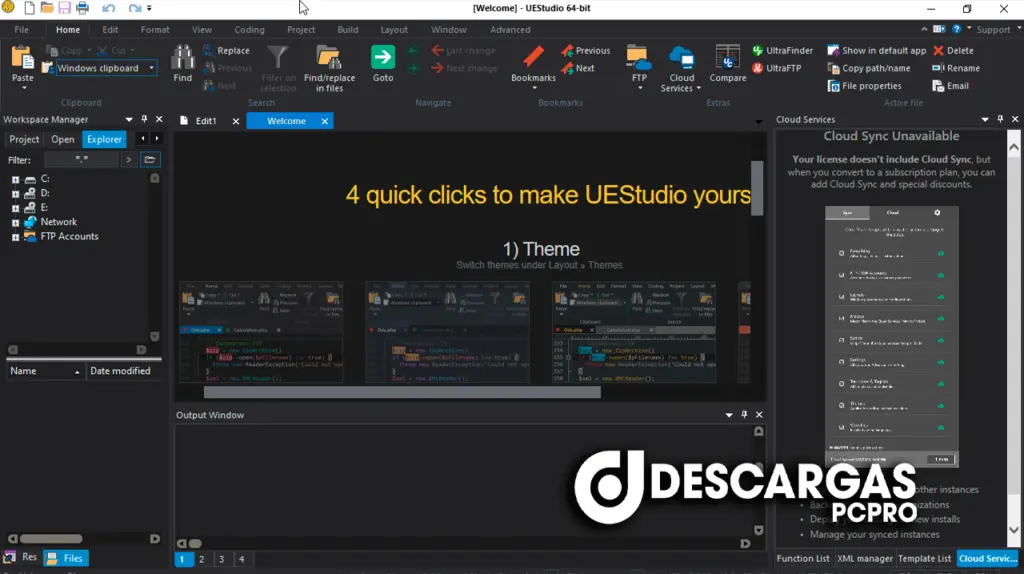
Task: Select the first theme thumbnail
Action: [x=261, y=332]
